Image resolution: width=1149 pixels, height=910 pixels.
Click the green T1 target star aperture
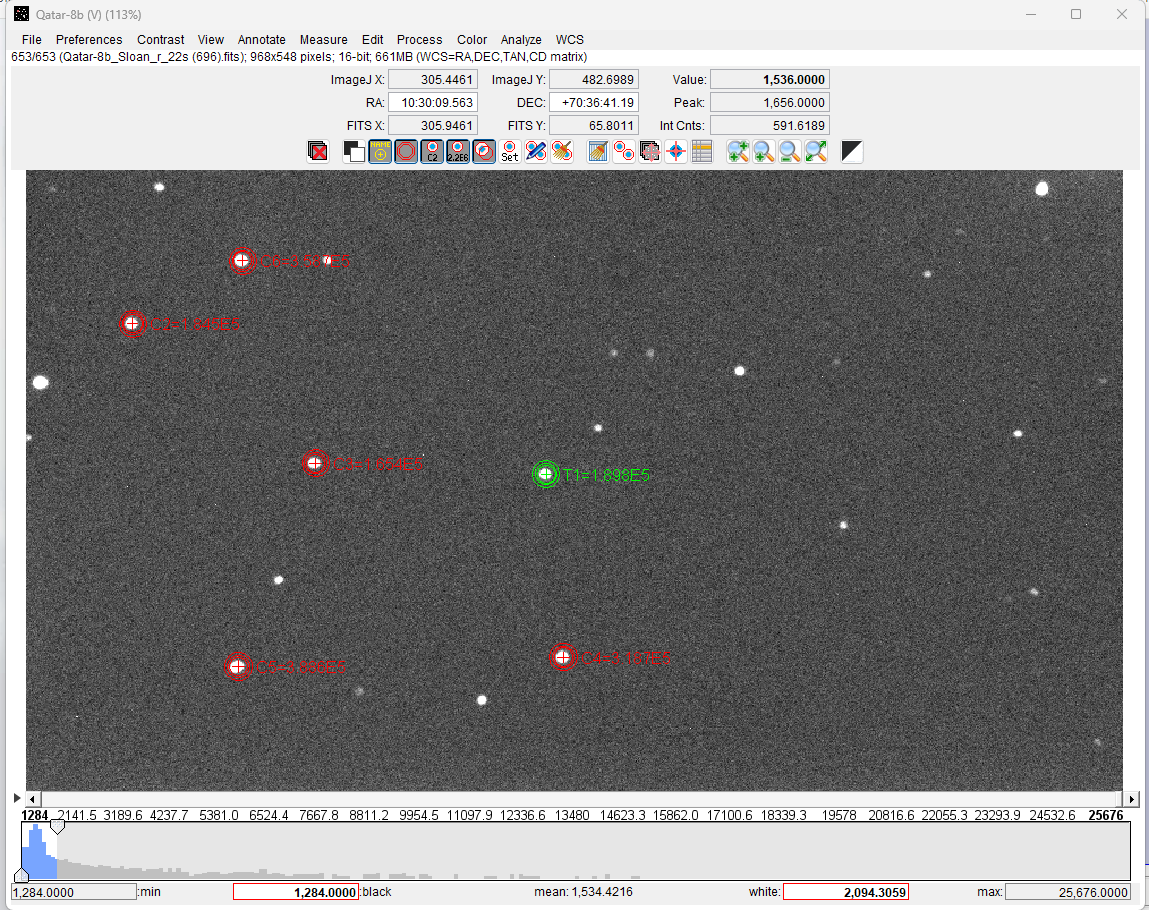[545, 474]
